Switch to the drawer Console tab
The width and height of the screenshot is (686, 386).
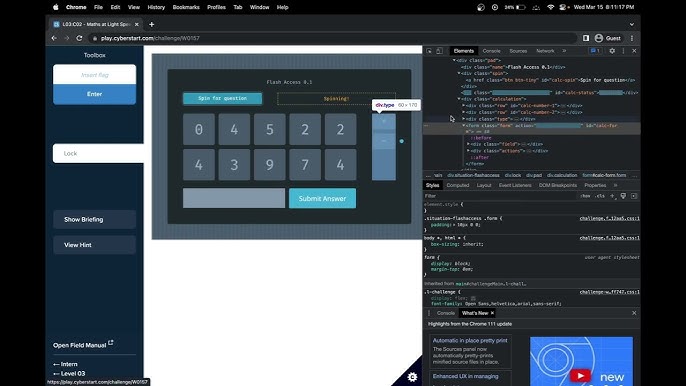pos(446,313)
